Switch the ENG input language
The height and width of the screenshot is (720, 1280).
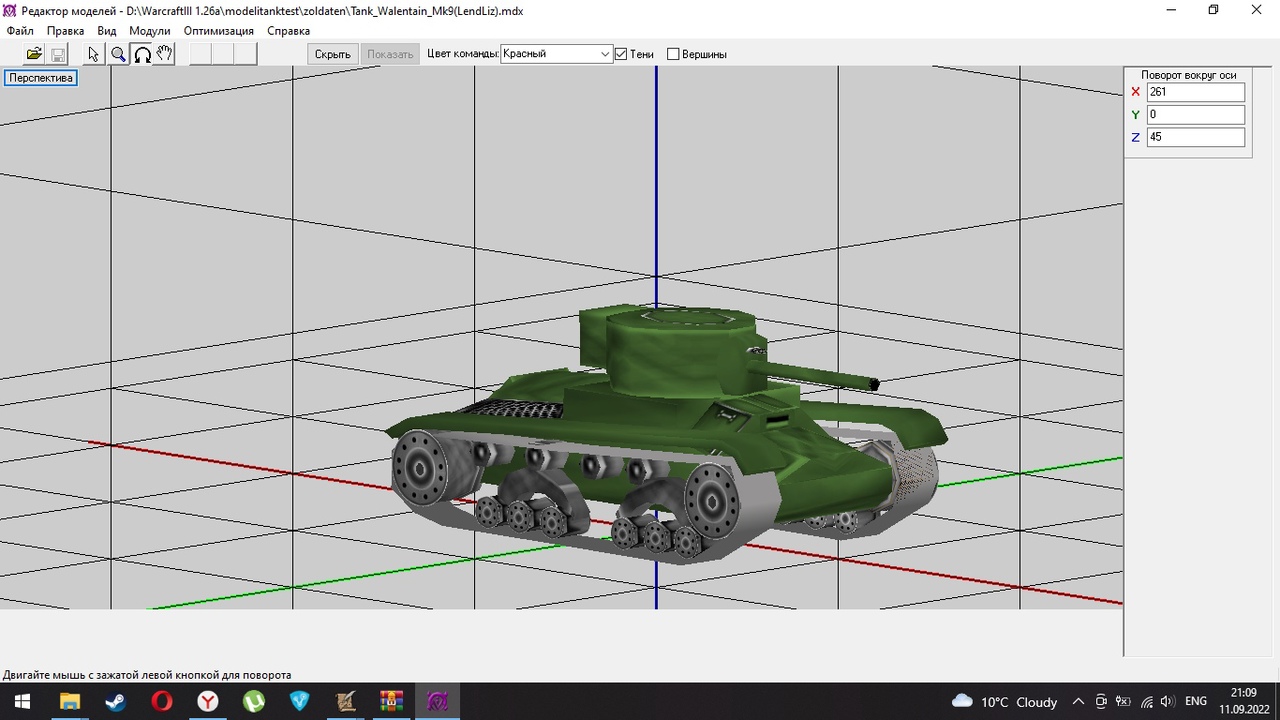tap(1196, 702)
